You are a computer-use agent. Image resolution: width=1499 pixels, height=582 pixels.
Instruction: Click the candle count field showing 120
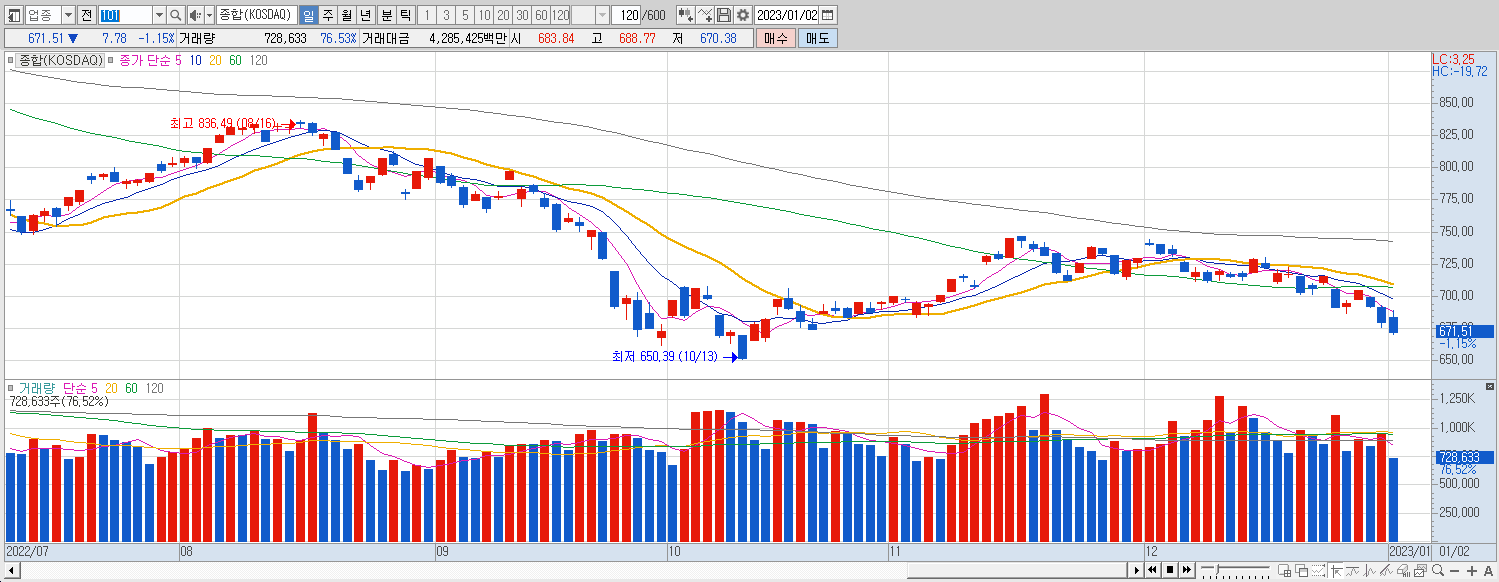click(626, 15)
